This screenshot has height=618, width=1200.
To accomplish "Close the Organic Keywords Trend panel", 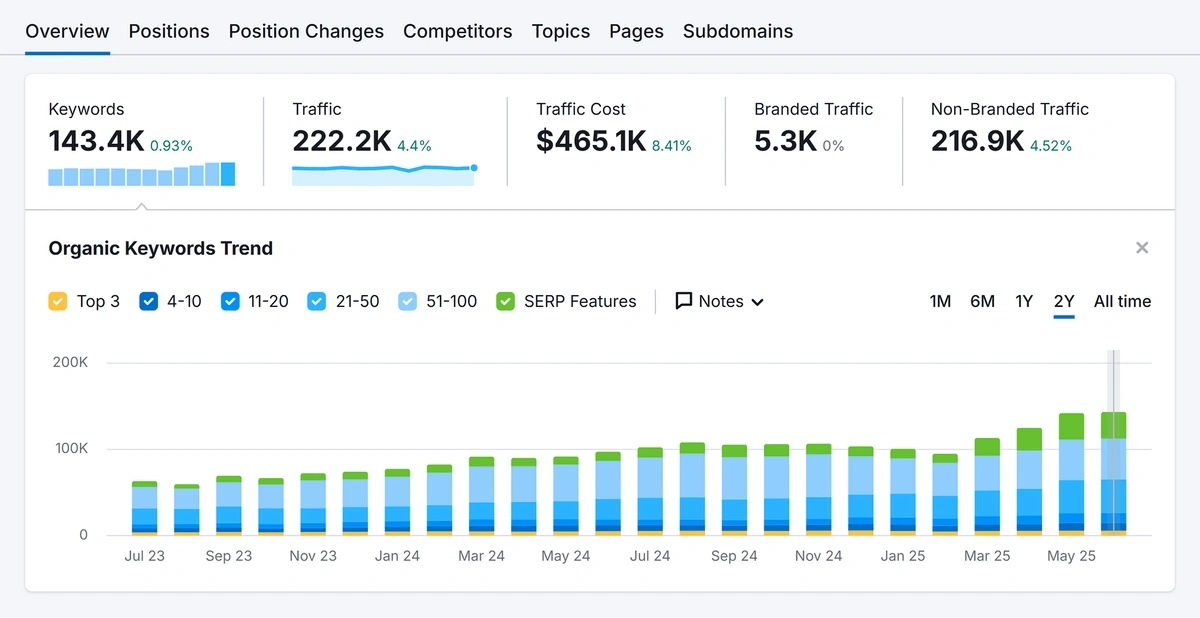I will pos(1142,248).
